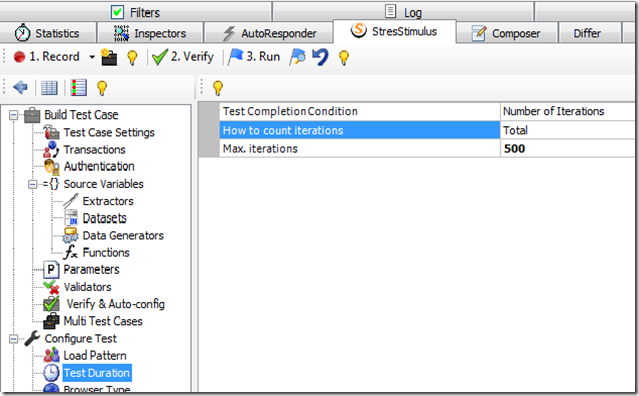Viewport: 639px width, 396px height.
Task: Click the 3. Run button
Action: pyautogui.click(x=254, y=57)
